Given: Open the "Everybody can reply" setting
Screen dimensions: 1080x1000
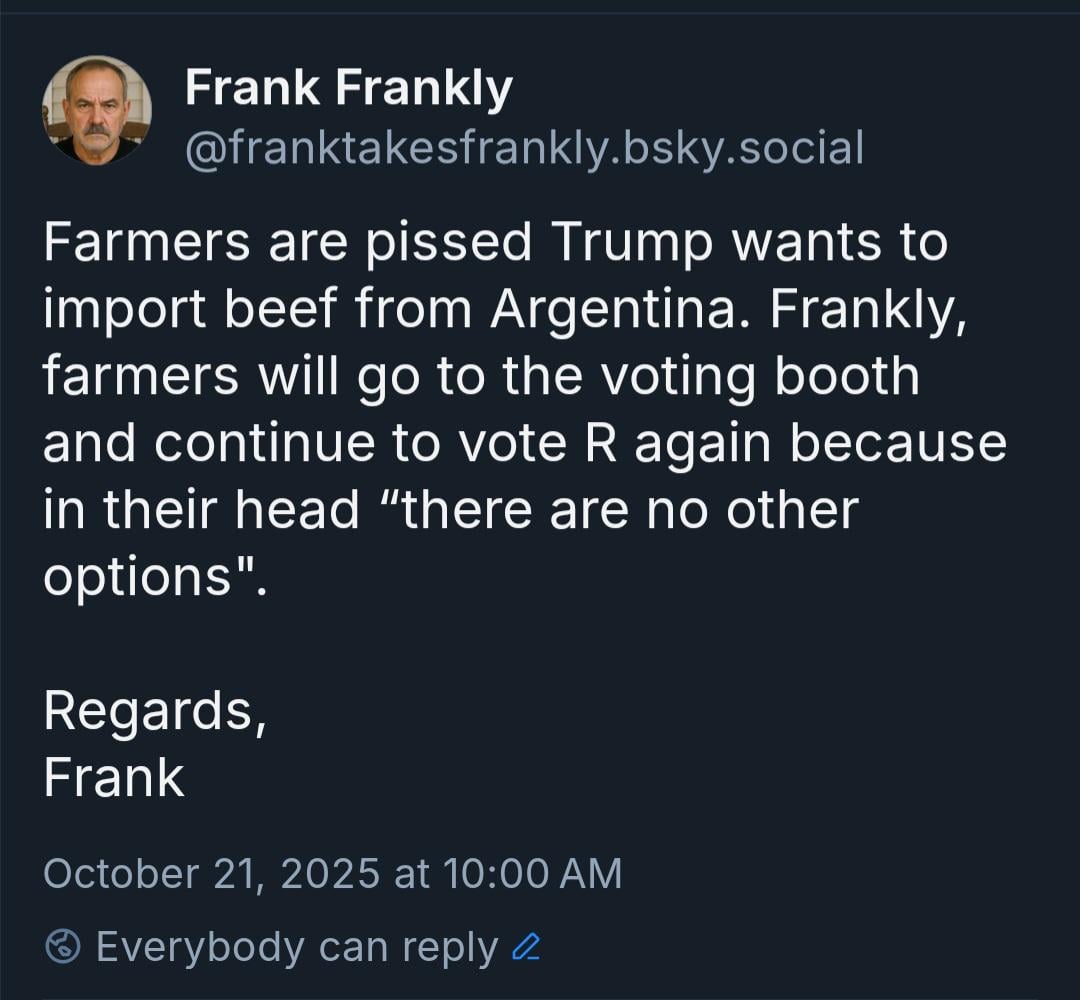Looking at the screenshot, I should point(297,947).
